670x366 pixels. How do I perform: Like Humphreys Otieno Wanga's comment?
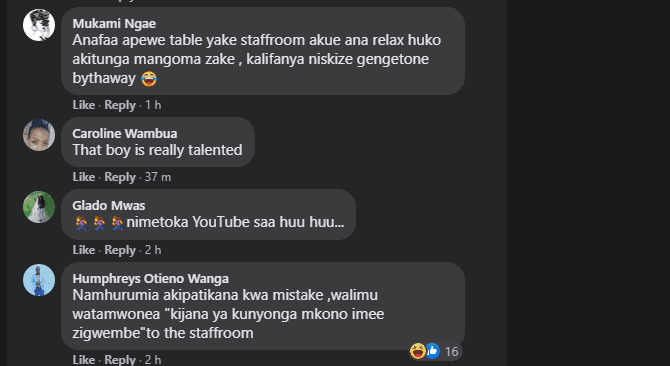(84, 360)
